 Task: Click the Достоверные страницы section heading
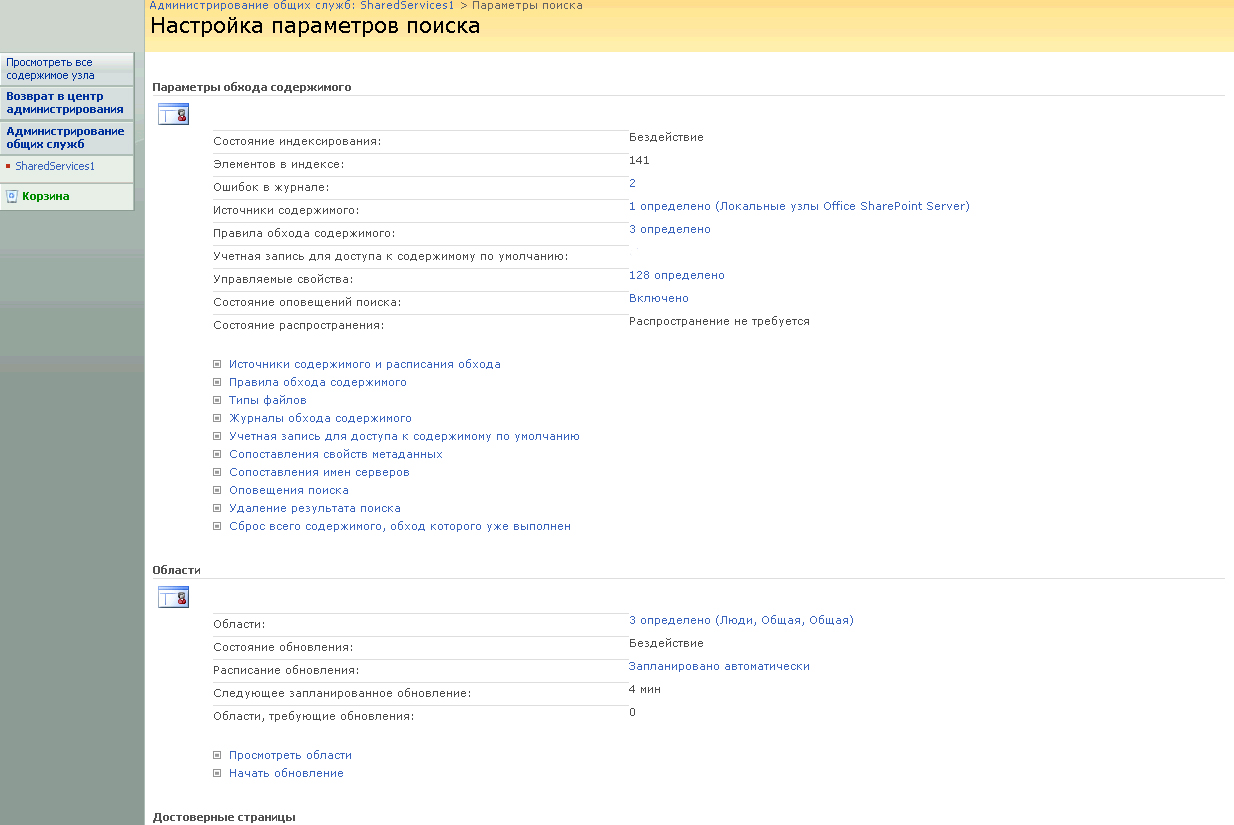point(224,818)
